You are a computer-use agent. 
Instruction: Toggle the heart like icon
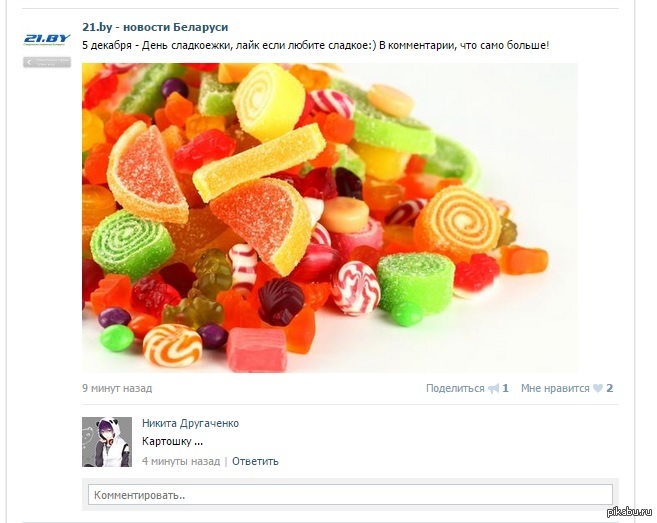(x=598, y=388)
